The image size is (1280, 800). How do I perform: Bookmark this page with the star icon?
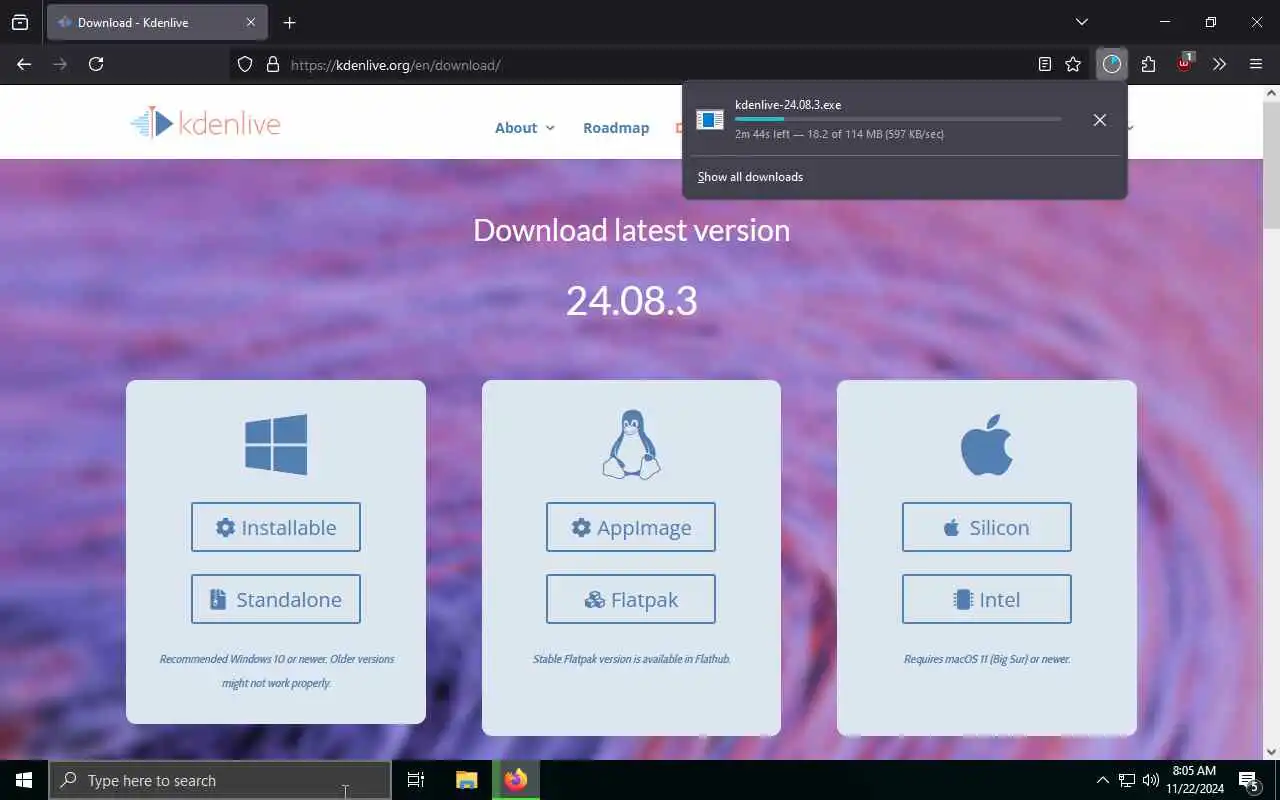1073,64
